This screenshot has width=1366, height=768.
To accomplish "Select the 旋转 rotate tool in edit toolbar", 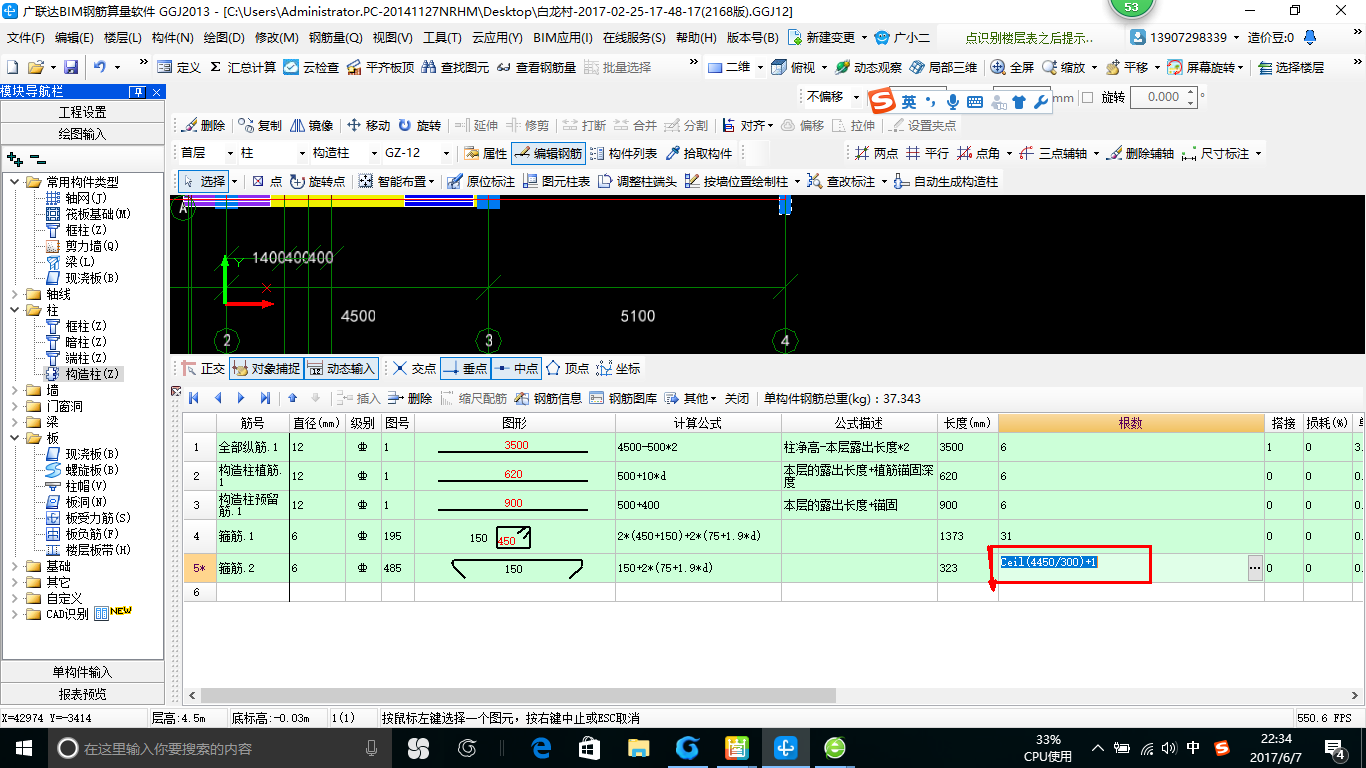I will click(x=419, y=125).
